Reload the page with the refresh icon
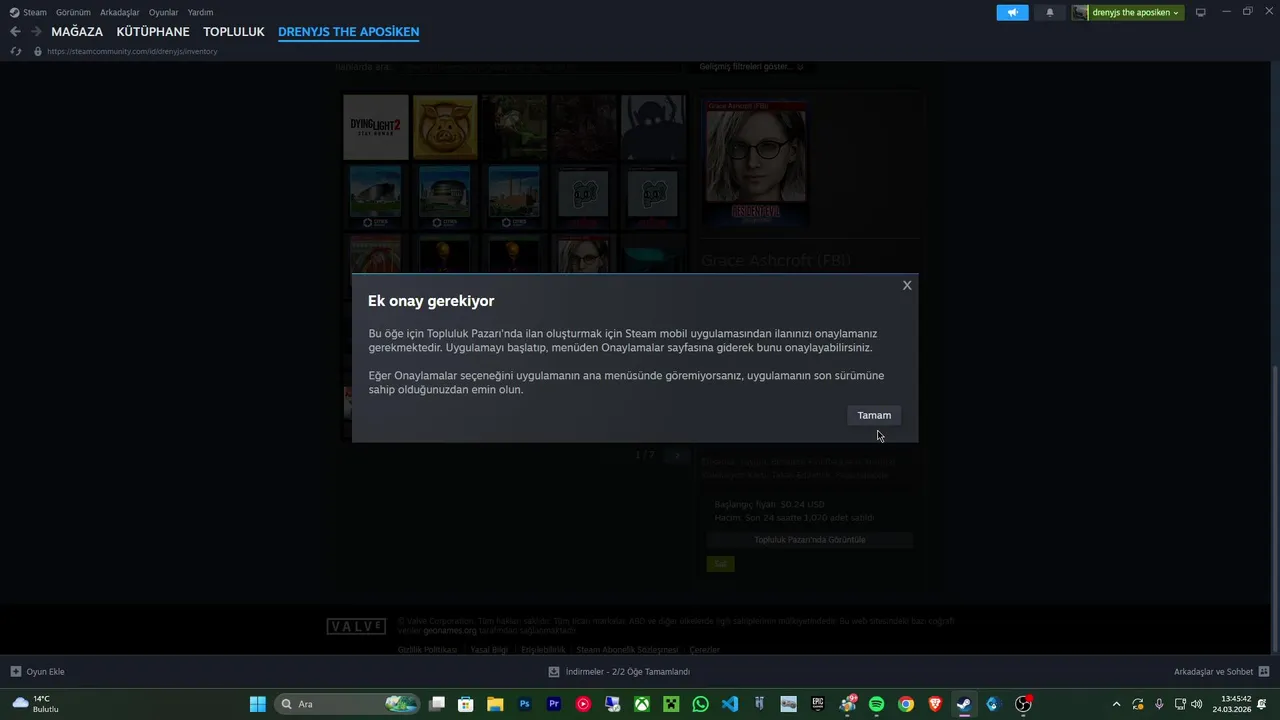Screen dimensions: 1280x720 [x=16, y=51]
